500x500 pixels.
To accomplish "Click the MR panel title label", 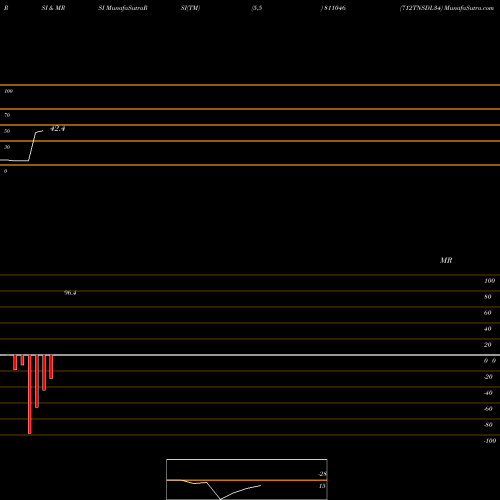I will [446, 260].
